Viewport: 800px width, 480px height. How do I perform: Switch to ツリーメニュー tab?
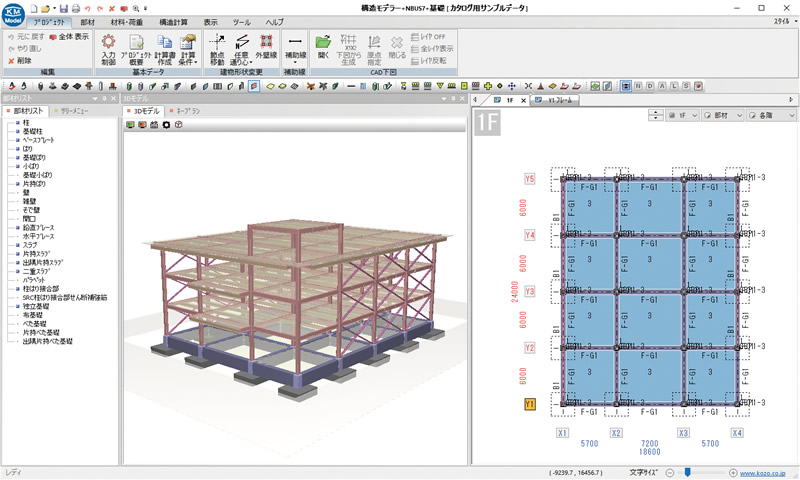71,111
